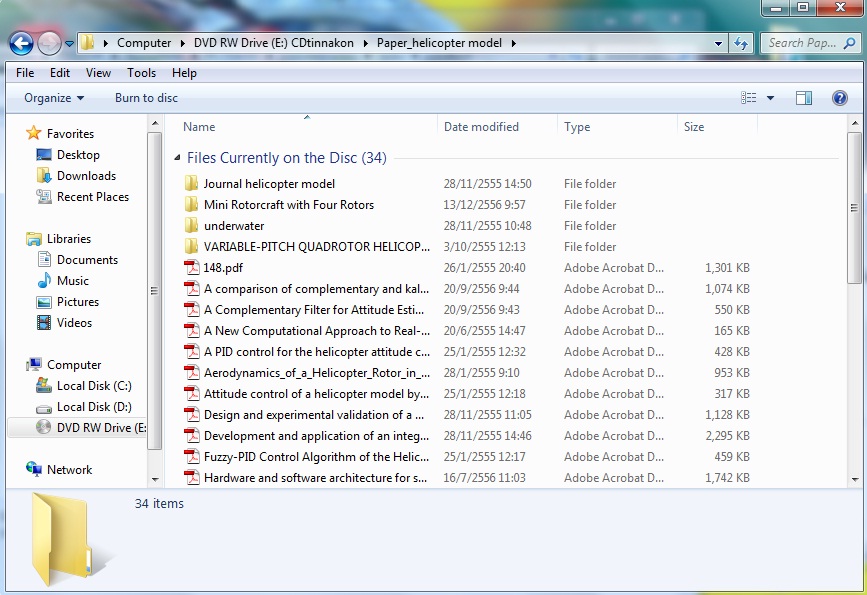Image resolution: width=867 pixels, height=595 pixels.
Task: Click the Burn to disc button
Action: (x=146, y=98)
